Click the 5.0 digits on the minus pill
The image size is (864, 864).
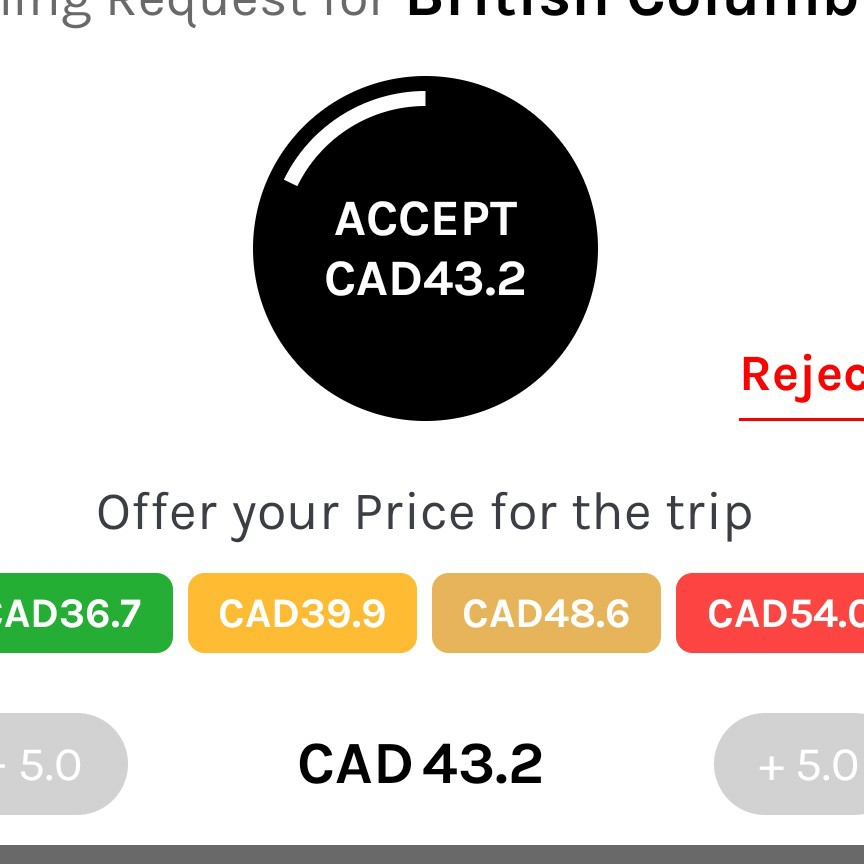(51, 765)
